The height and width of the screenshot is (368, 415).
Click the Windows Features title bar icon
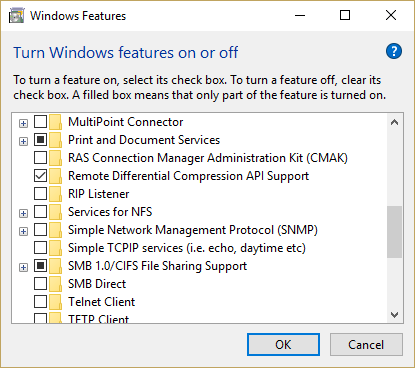[x=16, y=16]
